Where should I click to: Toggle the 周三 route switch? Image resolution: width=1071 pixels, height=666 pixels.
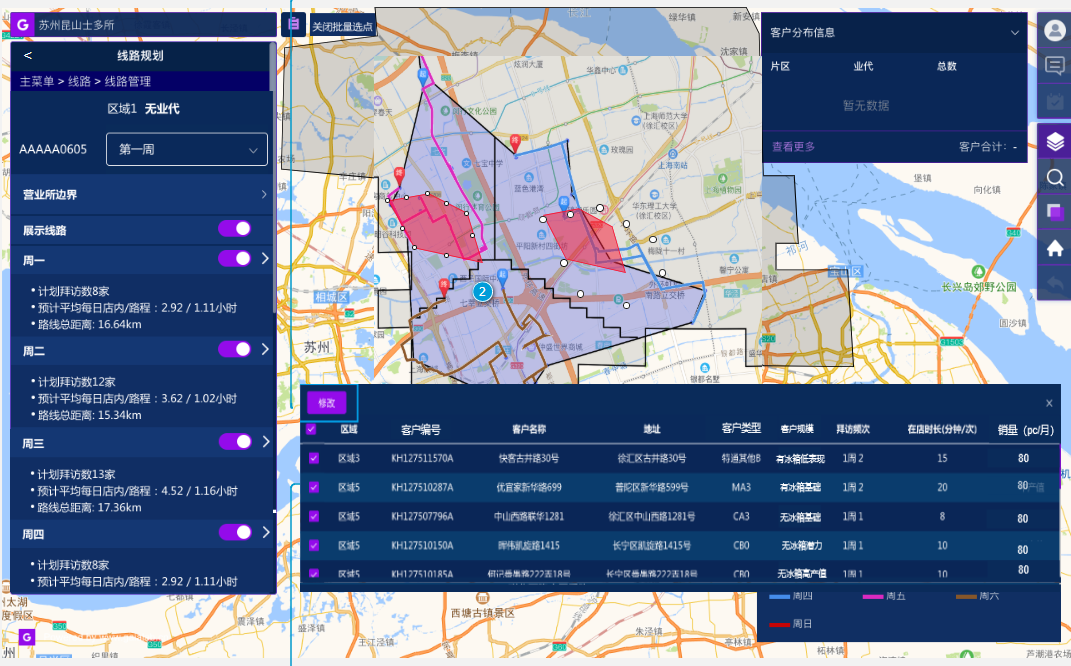[234, 442]
